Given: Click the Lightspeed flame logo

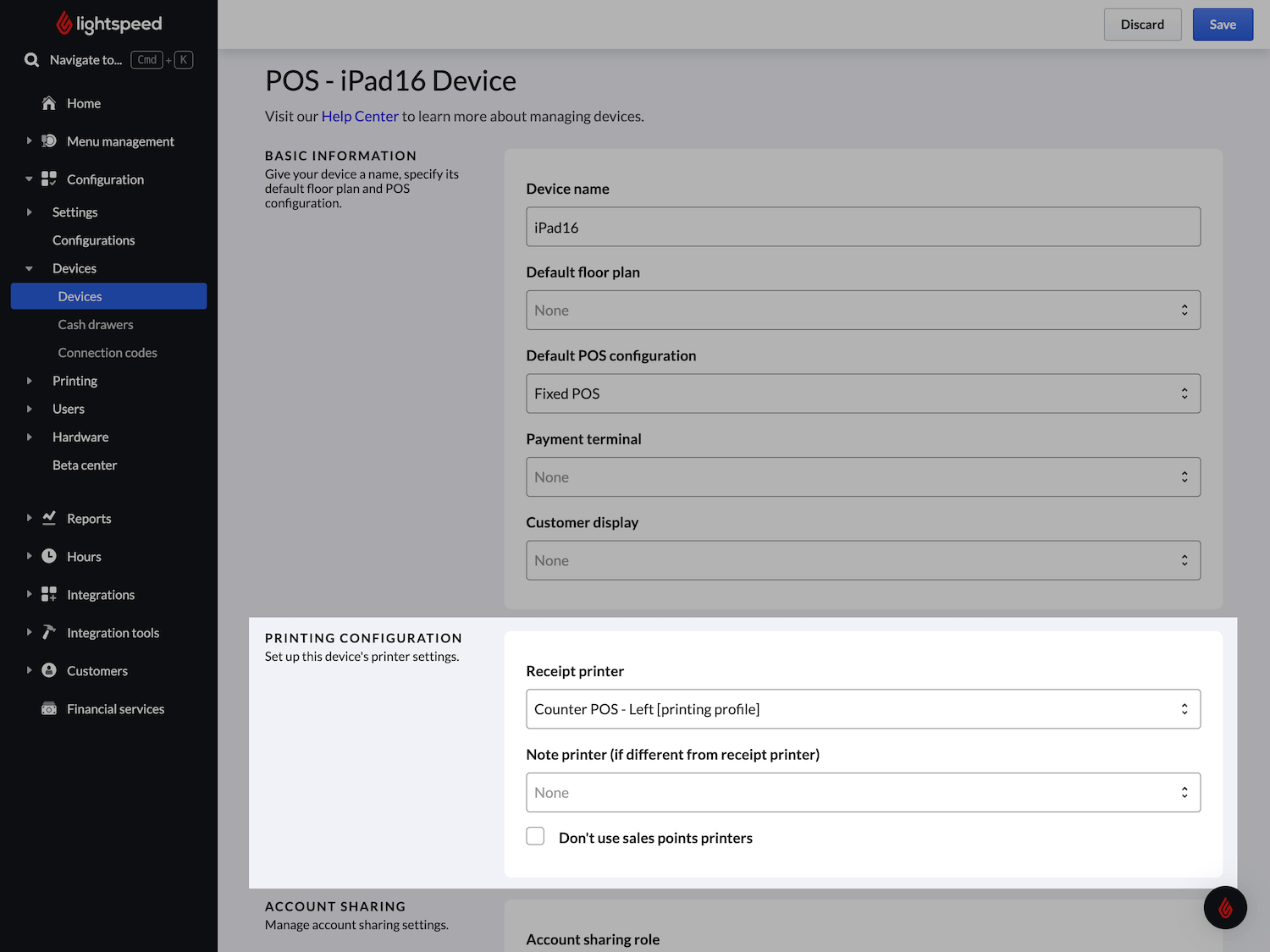Looking at the screenshot, I should pos(64,24).
